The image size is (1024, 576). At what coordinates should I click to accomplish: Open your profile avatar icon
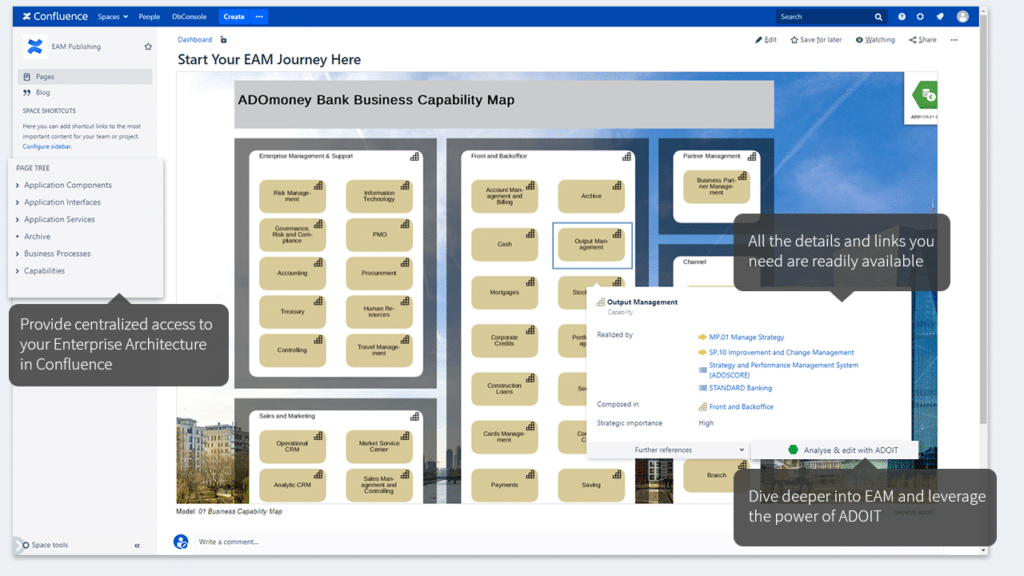pos(962,16)
